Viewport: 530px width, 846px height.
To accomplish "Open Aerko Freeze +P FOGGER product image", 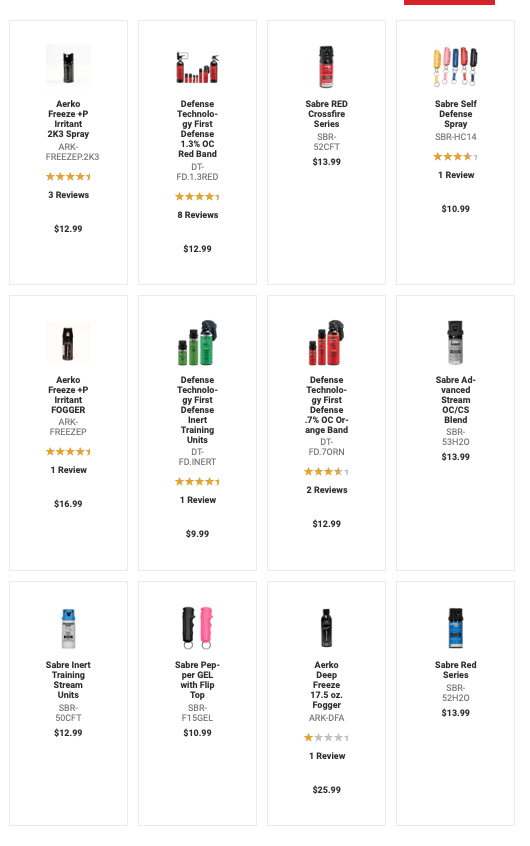I will (68, 343).
